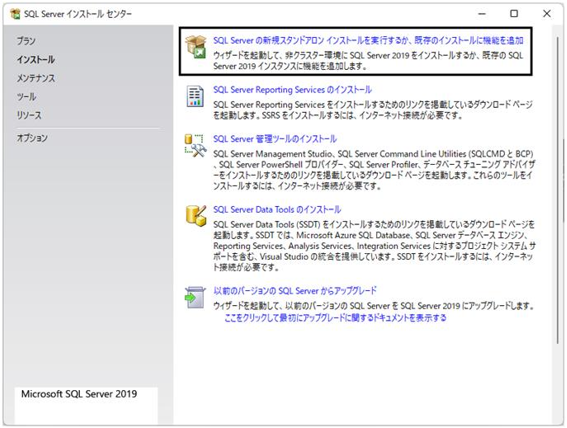Viewport: 567px width, 428px height.
Task: Click the Reporting Services report document icon
Action: [x=195, y=96]
